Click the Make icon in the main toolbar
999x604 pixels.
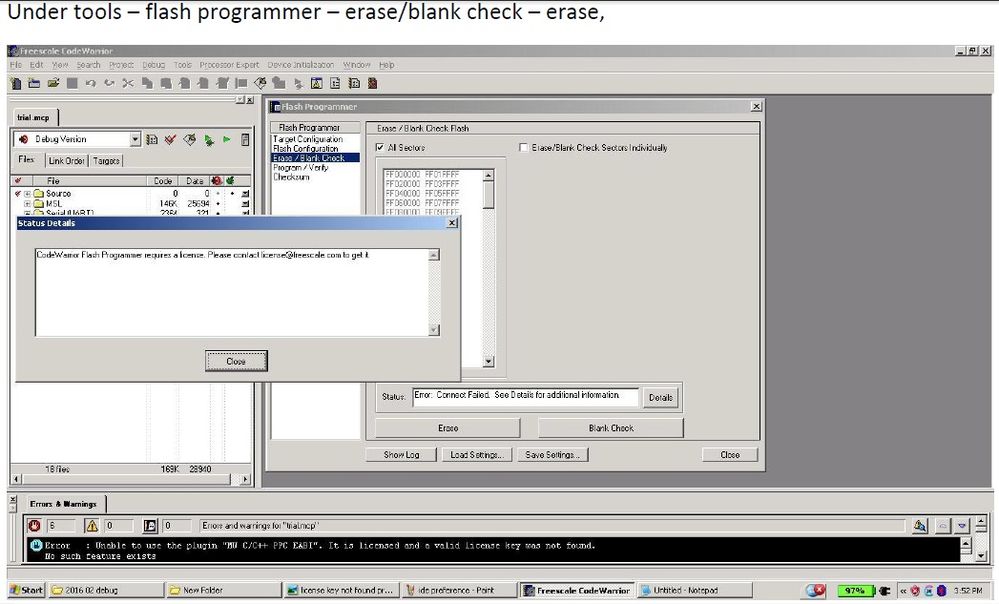[x=260, y=83]
